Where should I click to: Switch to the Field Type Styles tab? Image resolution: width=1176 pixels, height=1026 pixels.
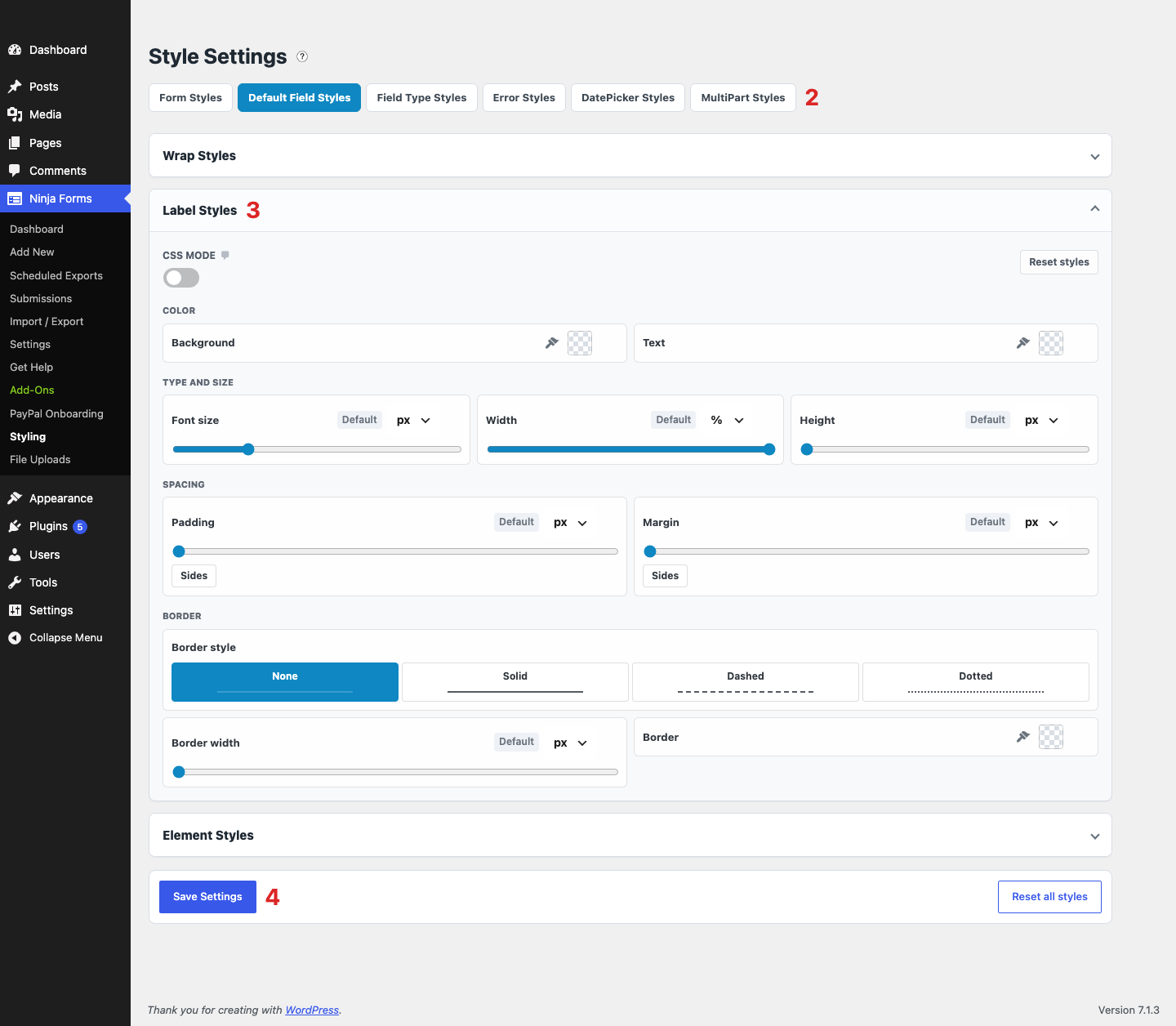(x=421, y=97)
